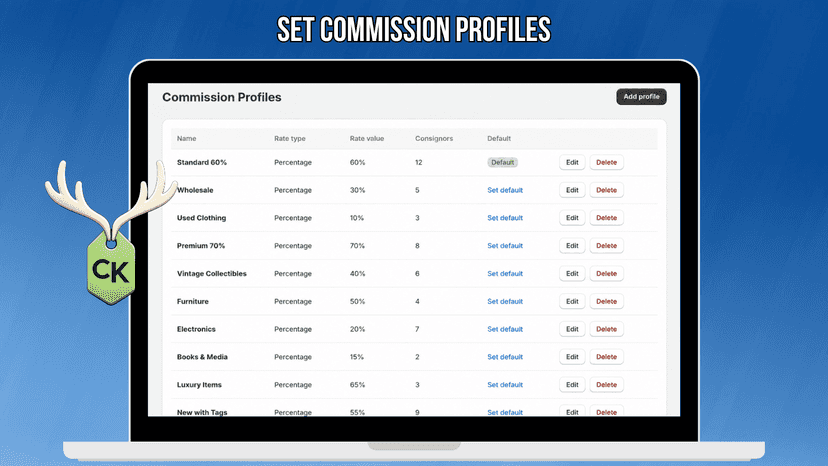Set New with Tags as default
The width and height of the screenshot is (828, 466).
505,412
